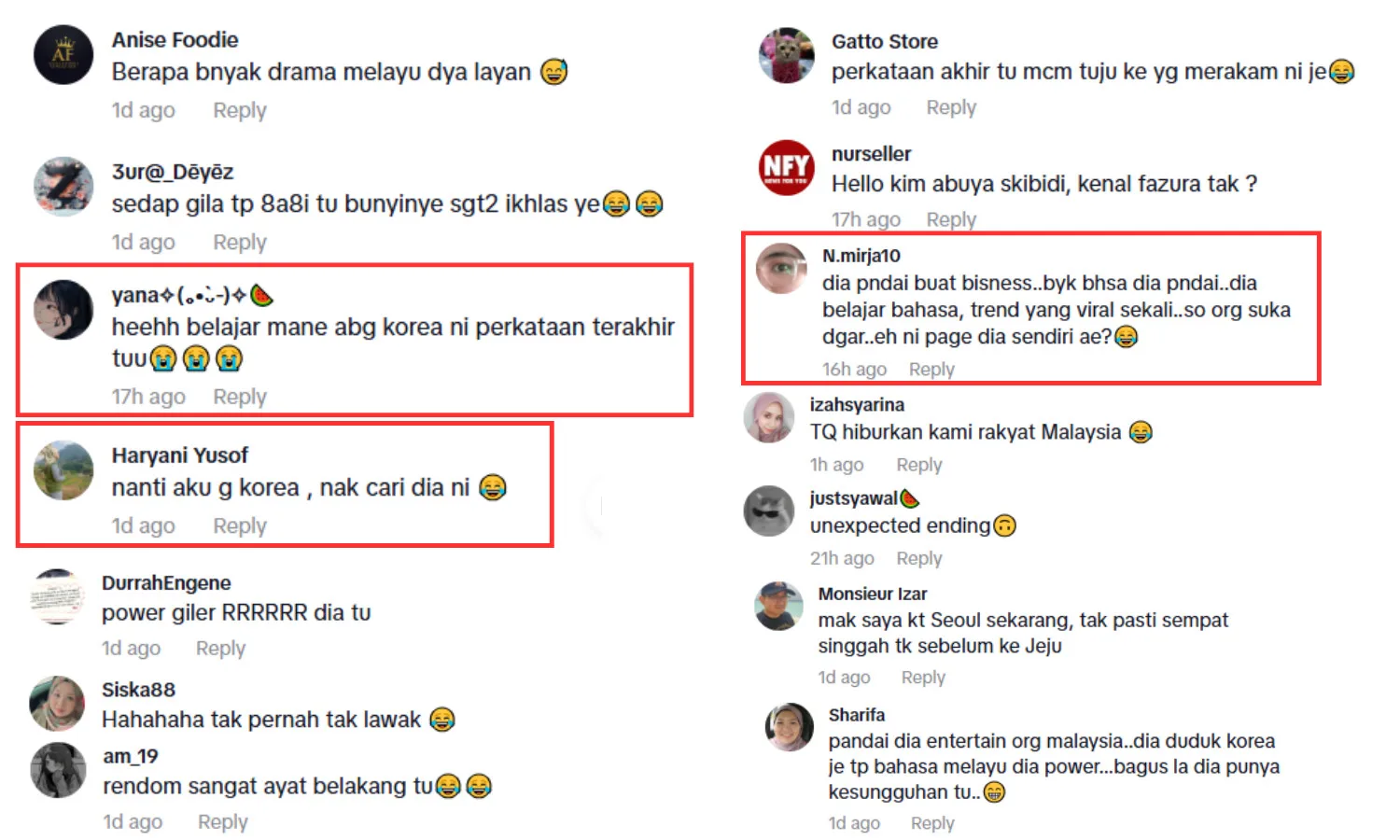Open Sharifa's profile avatar
The image size is (1400, 840).
(790, 727)
